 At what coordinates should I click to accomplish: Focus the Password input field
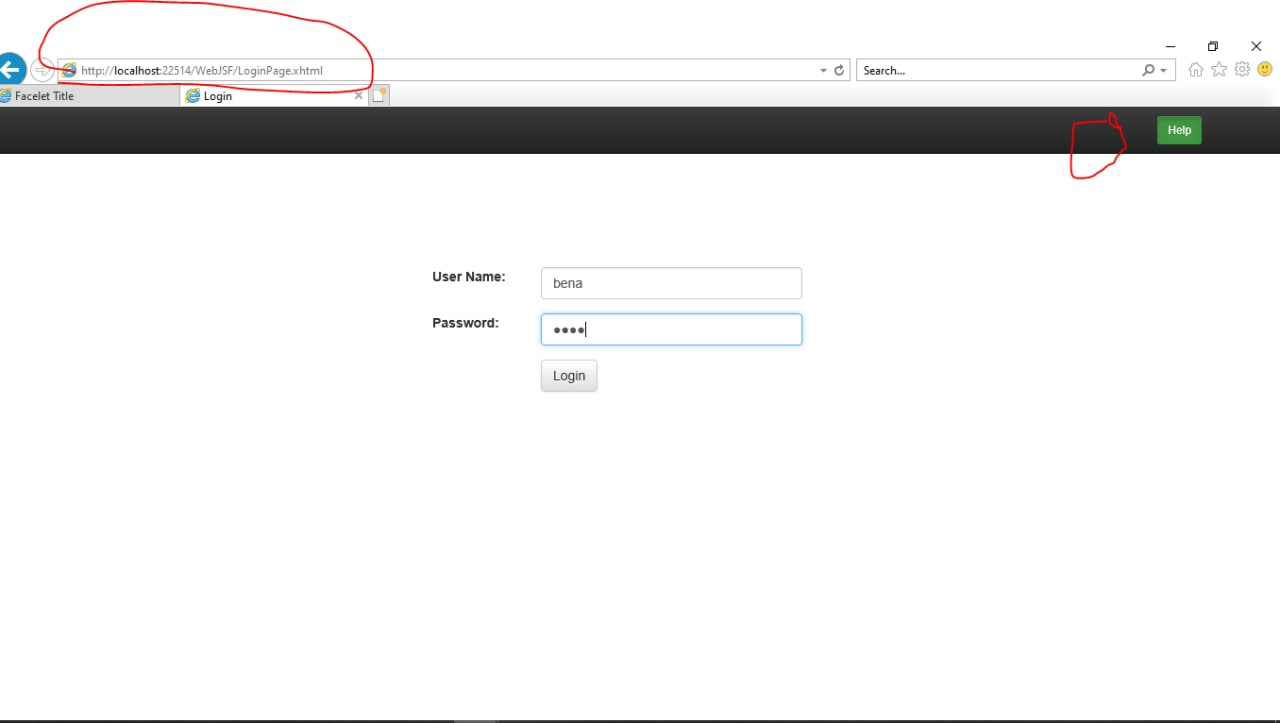tap(671, 329)
